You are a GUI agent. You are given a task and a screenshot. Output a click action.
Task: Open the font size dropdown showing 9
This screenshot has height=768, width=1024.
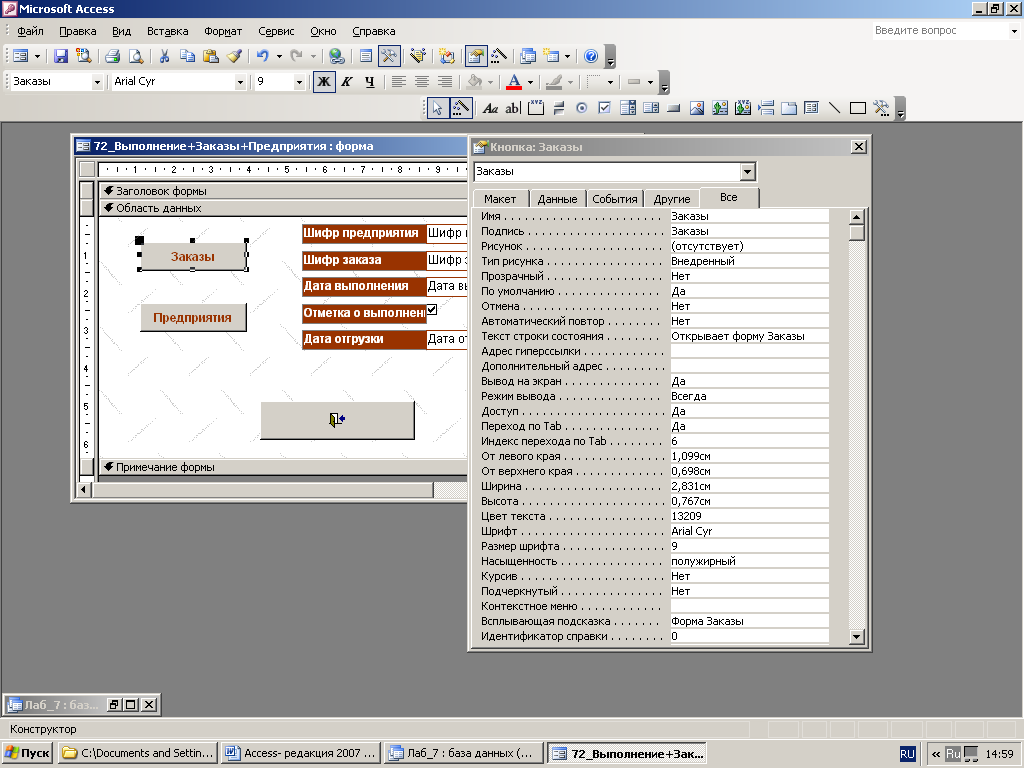pyautogui.click(x=299, y=82)
